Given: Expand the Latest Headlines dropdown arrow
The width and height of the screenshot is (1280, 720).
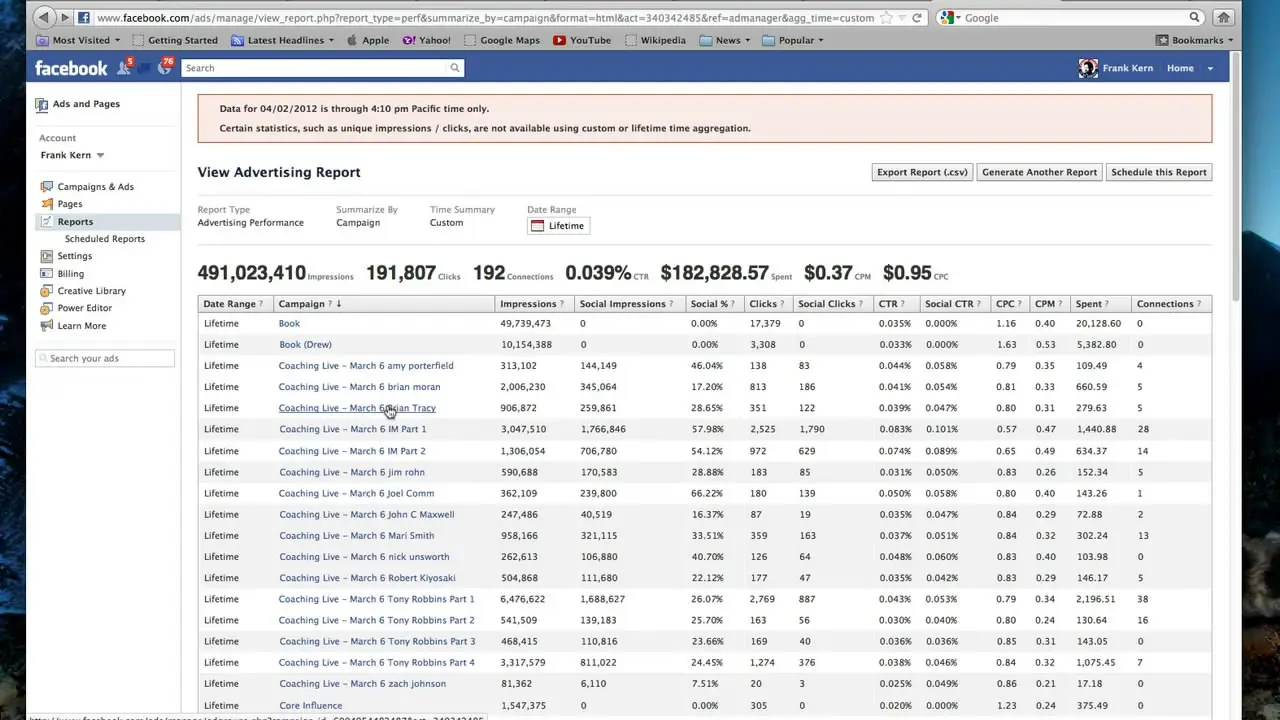Looking at the screenshot, I should click(332, 40).
